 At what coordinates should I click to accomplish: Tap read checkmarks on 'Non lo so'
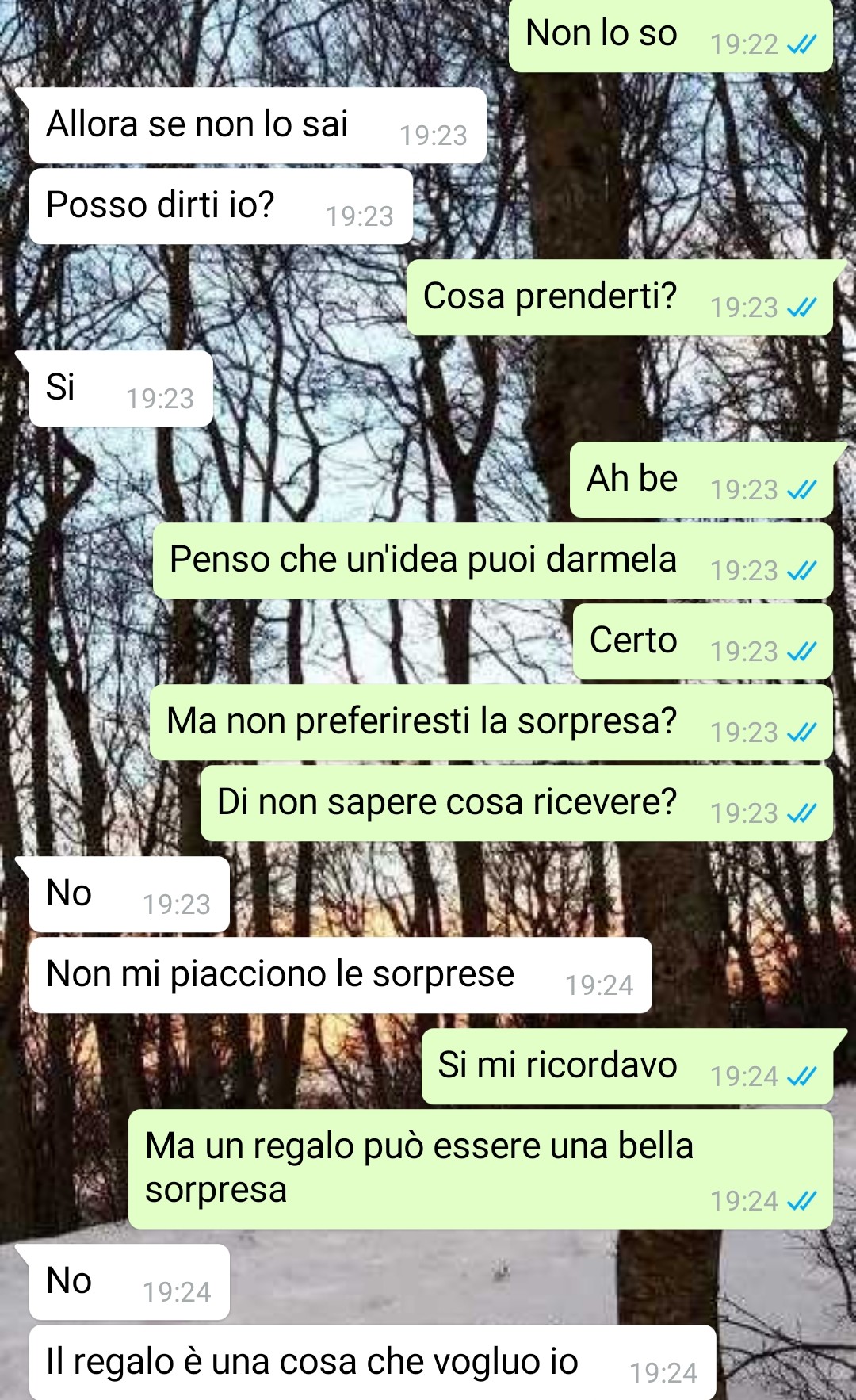pos(801,45)
